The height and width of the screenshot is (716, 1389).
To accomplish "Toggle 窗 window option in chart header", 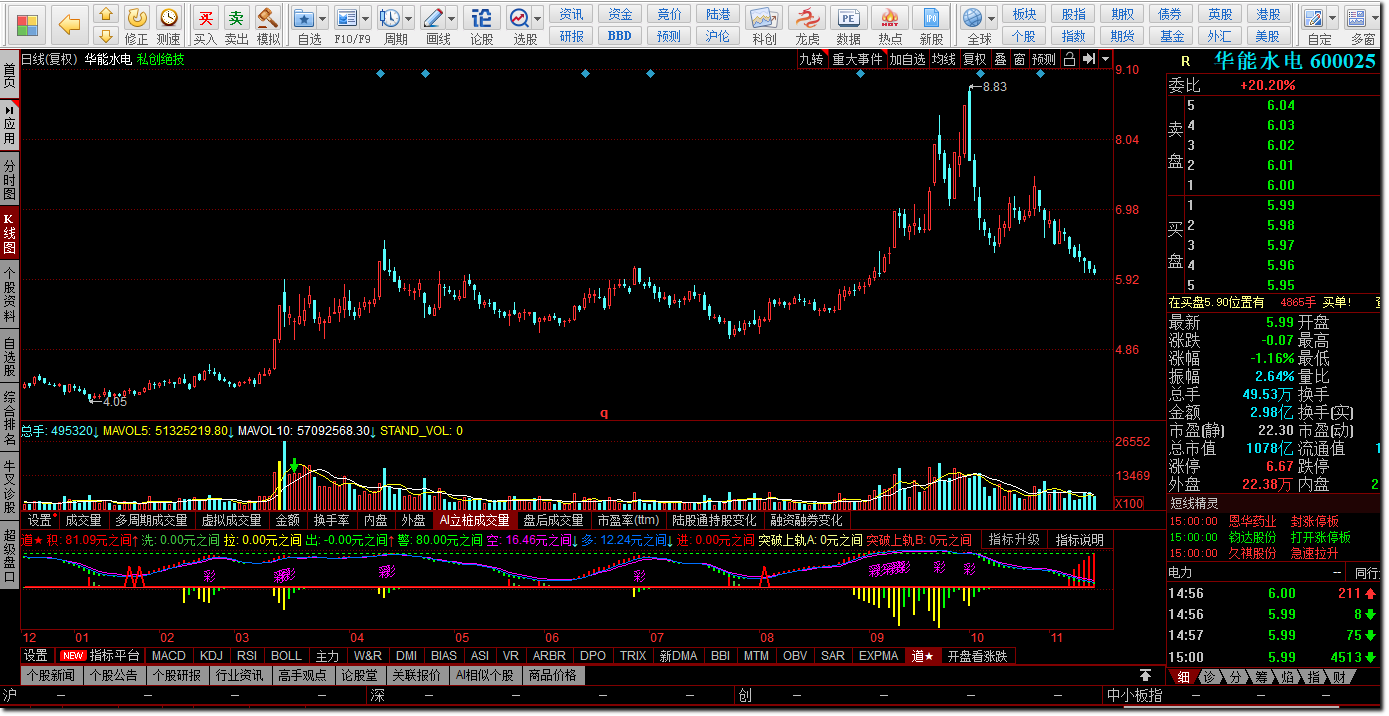I will pyautogui.click(x=1019, y=59).
